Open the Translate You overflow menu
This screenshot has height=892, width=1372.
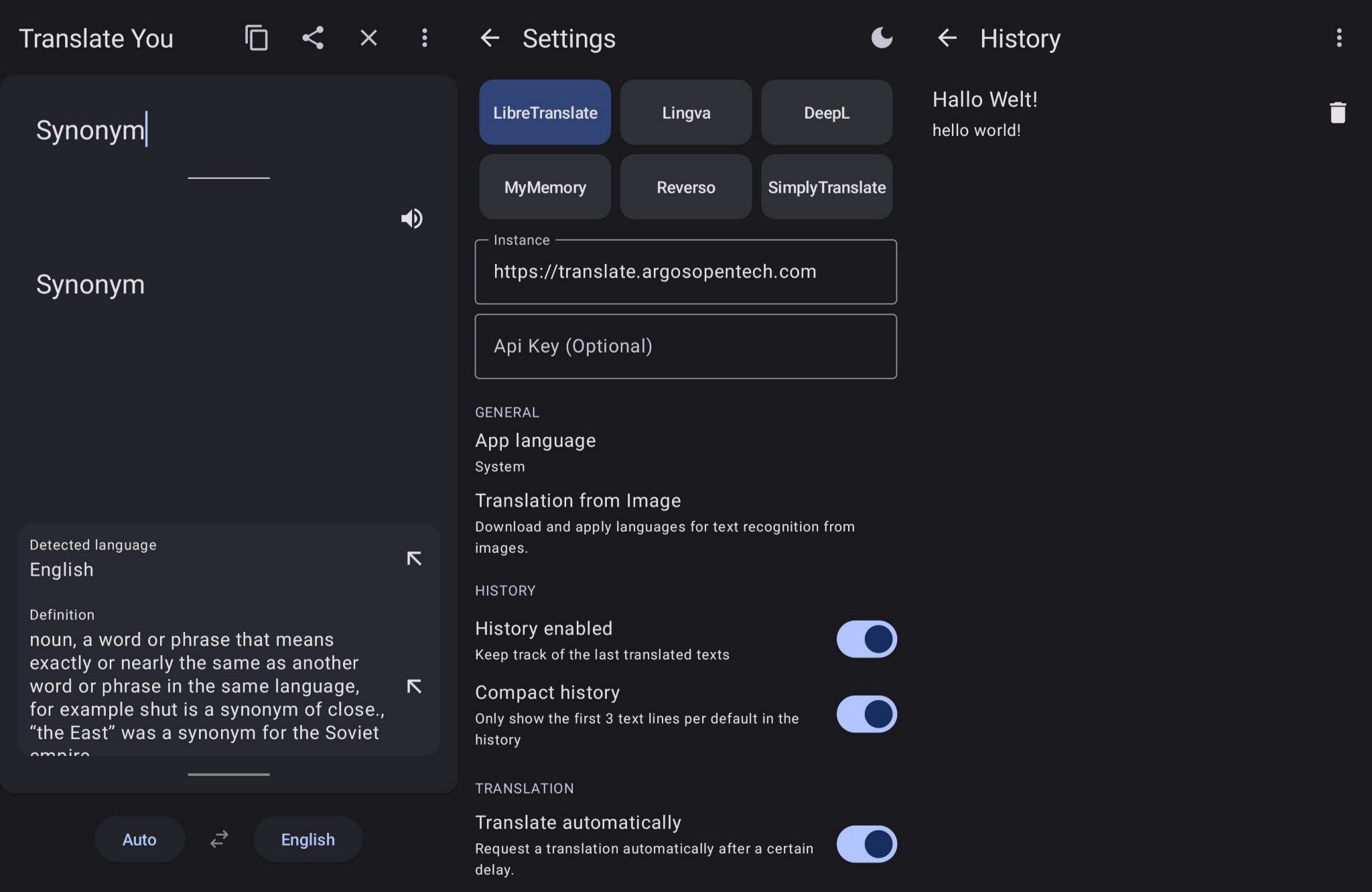[x=424, y=38]
